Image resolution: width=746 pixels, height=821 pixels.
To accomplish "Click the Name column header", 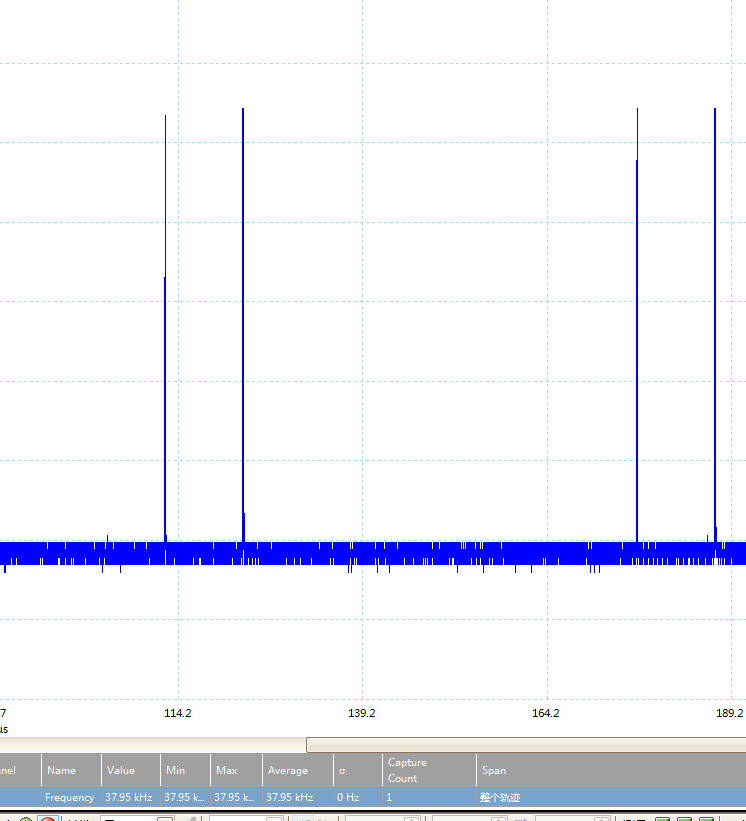I will coord(71,770).
